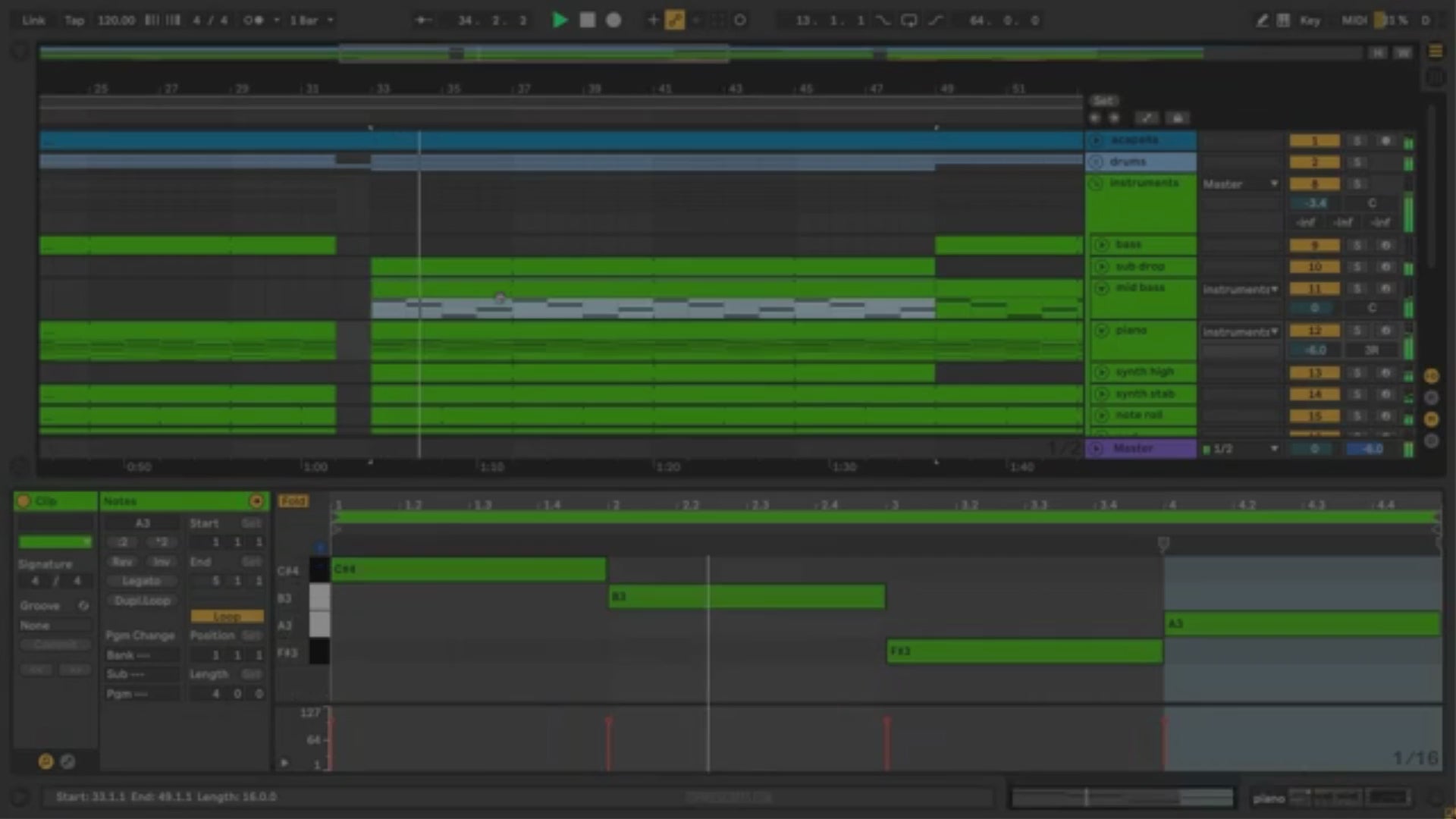Toggle the Loop switch in the transport
The width and height of the screenshot is (1456, 819).
tap(908, 20)
